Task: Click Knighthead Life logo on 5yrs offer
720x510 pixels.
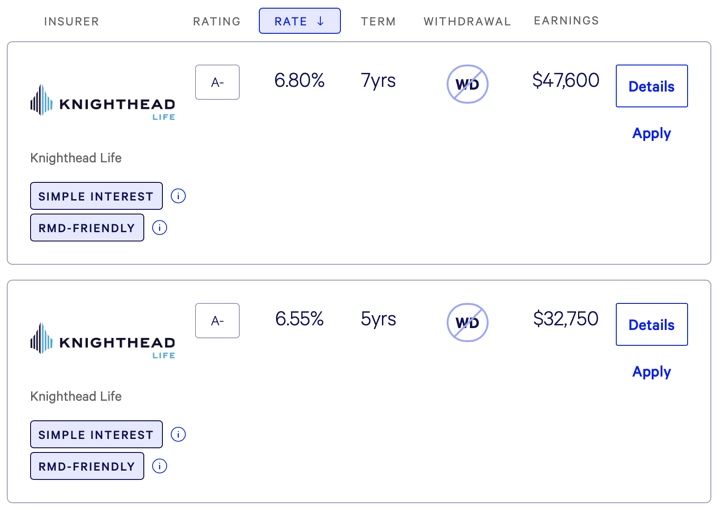Action: click(x=103, y=340)
